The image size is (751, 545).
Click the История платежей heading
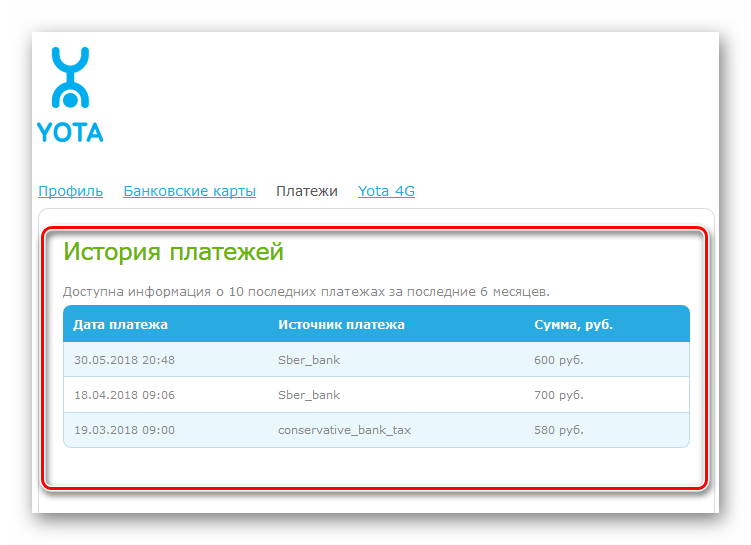click(173, 251)
